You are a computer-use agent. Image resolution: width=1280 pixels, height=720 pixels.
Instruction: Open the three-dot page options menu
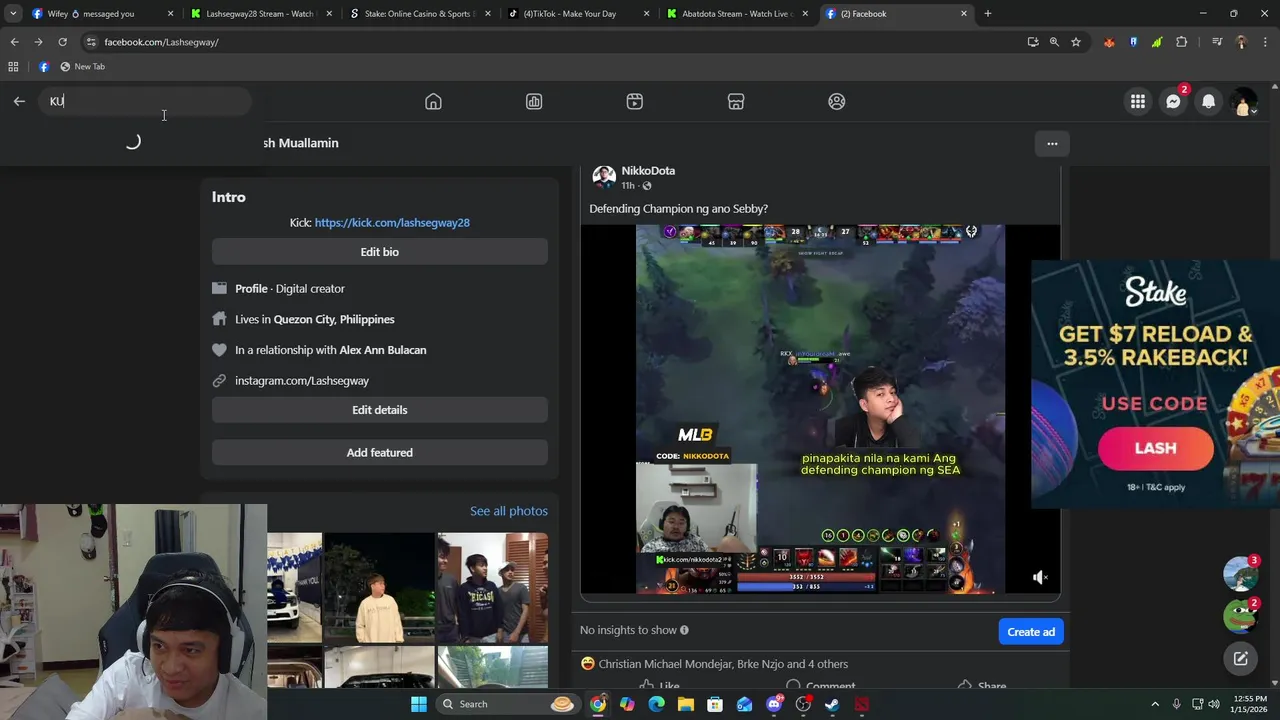click(x=1052, y=143)
